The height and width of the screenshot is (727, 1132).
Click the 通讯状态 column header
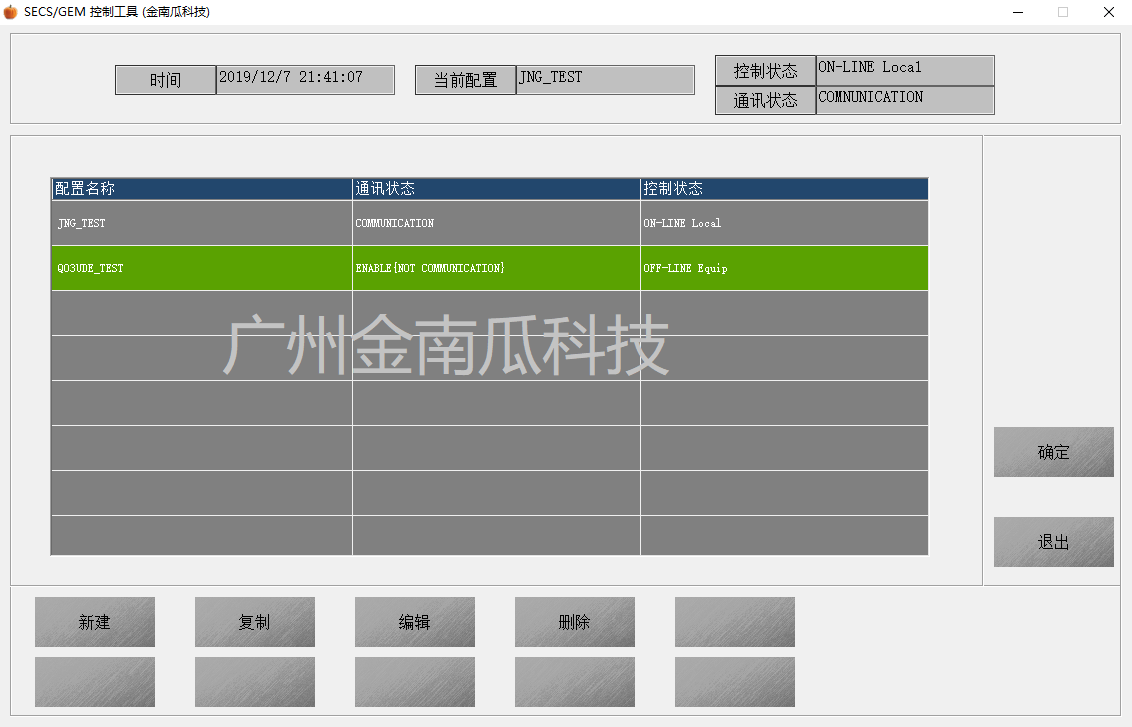tap(495, 188)
